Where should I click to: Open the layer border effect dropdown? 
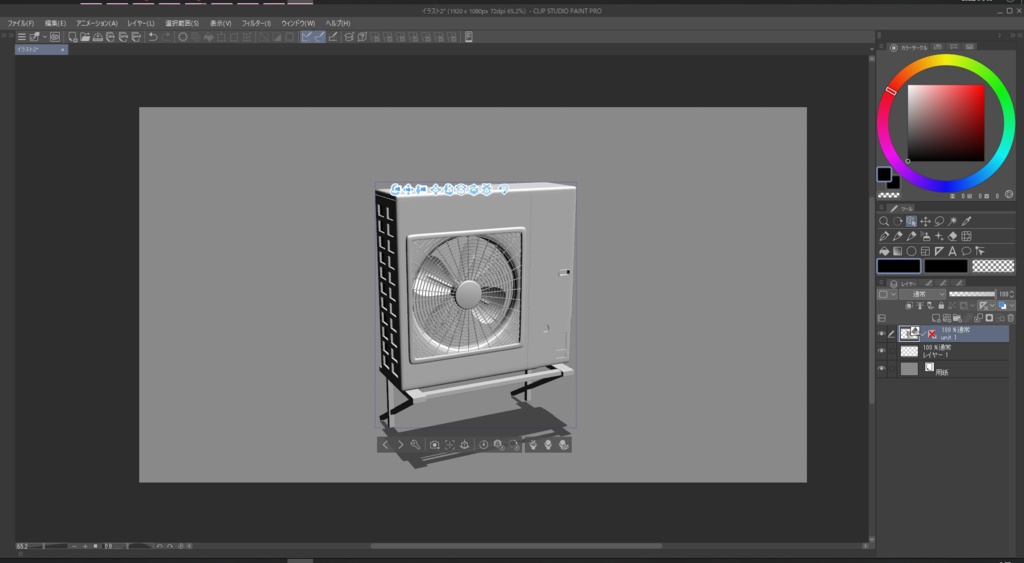[x=887, y=295]
